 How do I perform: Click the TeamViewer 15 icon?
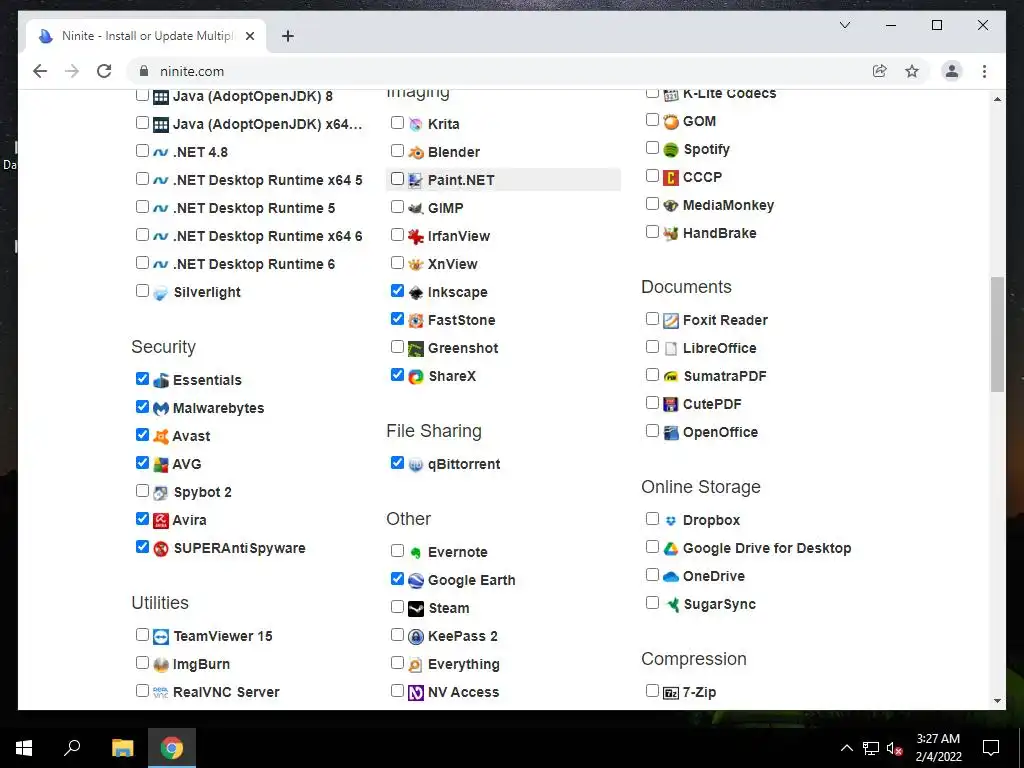point(161,637)
